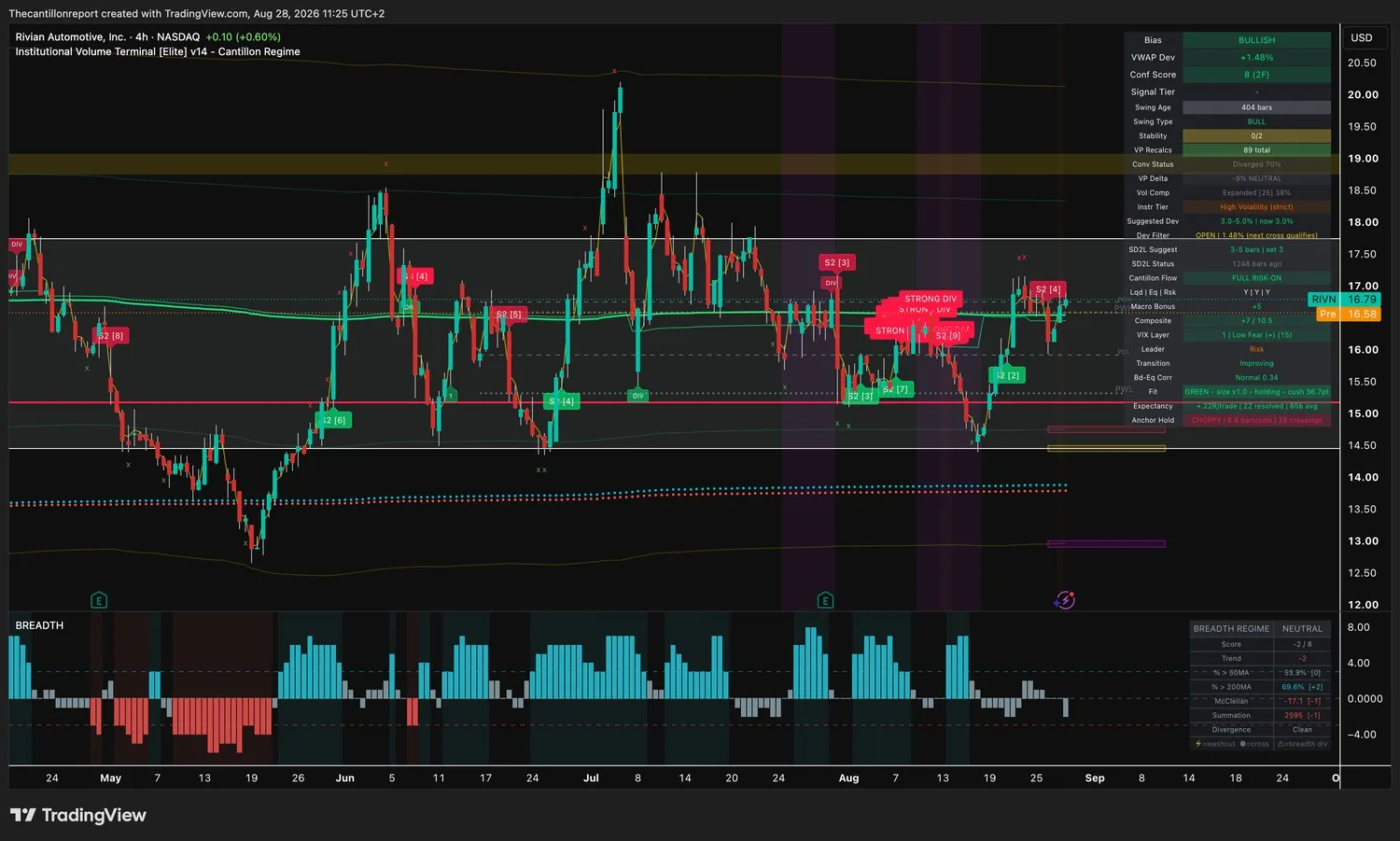Click the 404 bars Swing Age cell
1400x841 pixels.
pyautogui.click(x=1256, y=107)
